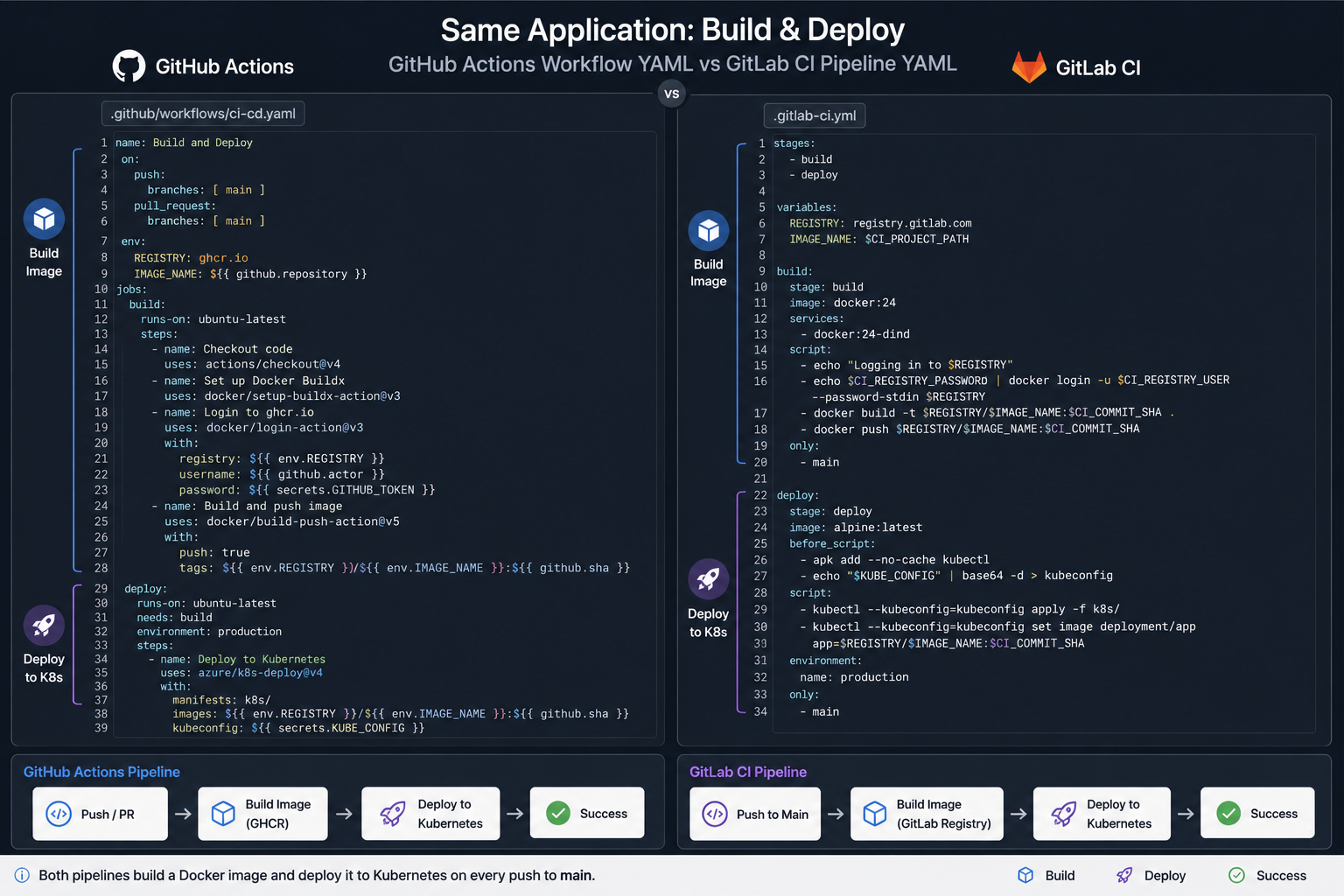This screenshot has width=1344, height=896.
Task: Click the GitLab CI title text
Action: click(1098, 68)
